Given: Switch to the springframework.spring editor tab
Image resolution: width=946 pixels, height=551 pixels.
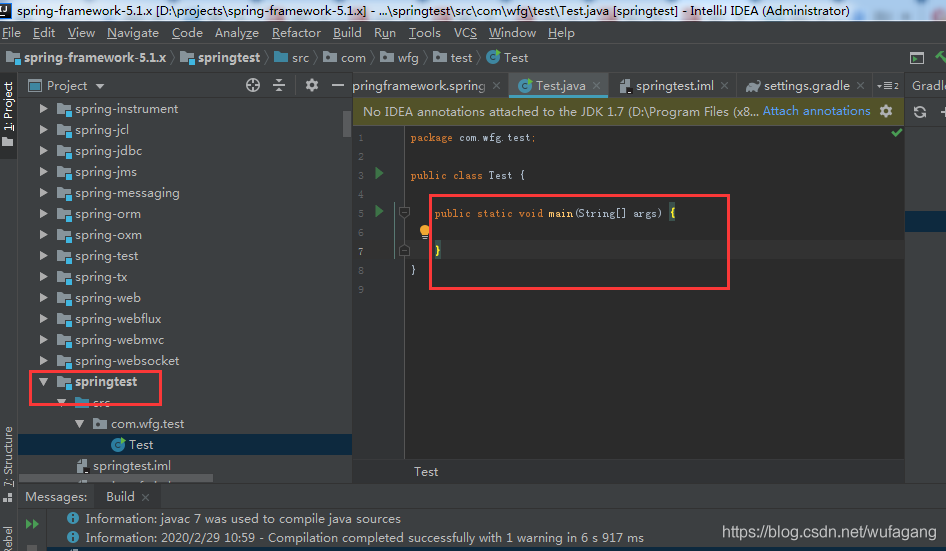Looking at the screenshot, I should coord(419,86).
